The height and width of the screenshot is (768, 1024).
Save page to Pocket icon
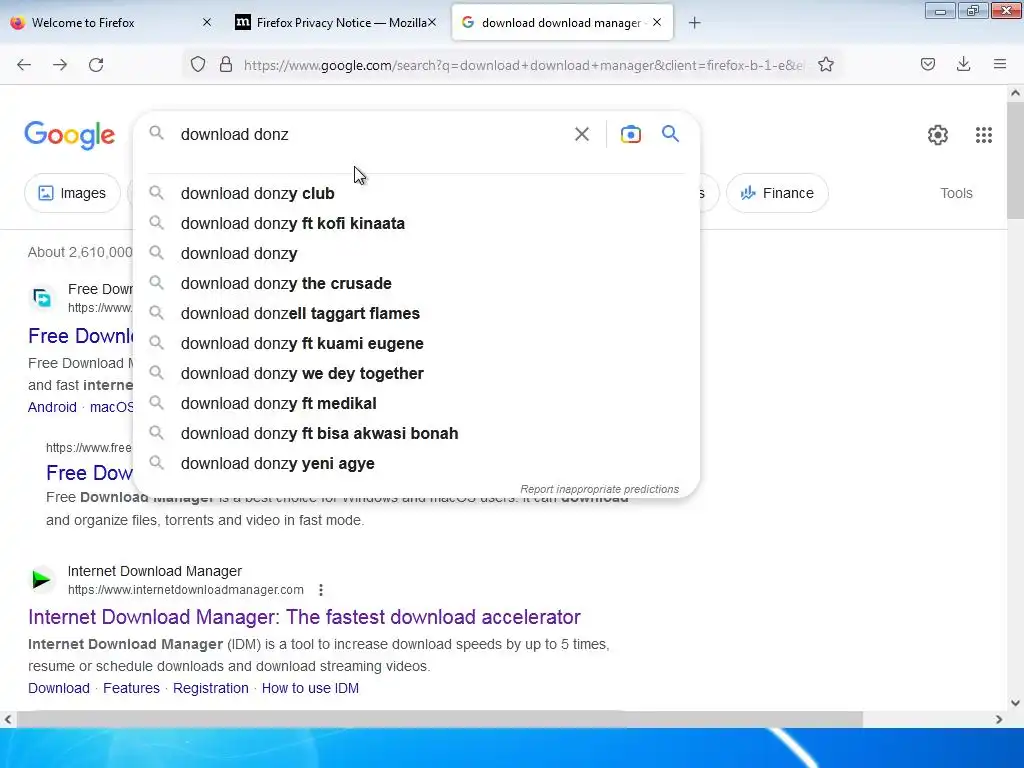pyautogui.click(x=928, y=64)
